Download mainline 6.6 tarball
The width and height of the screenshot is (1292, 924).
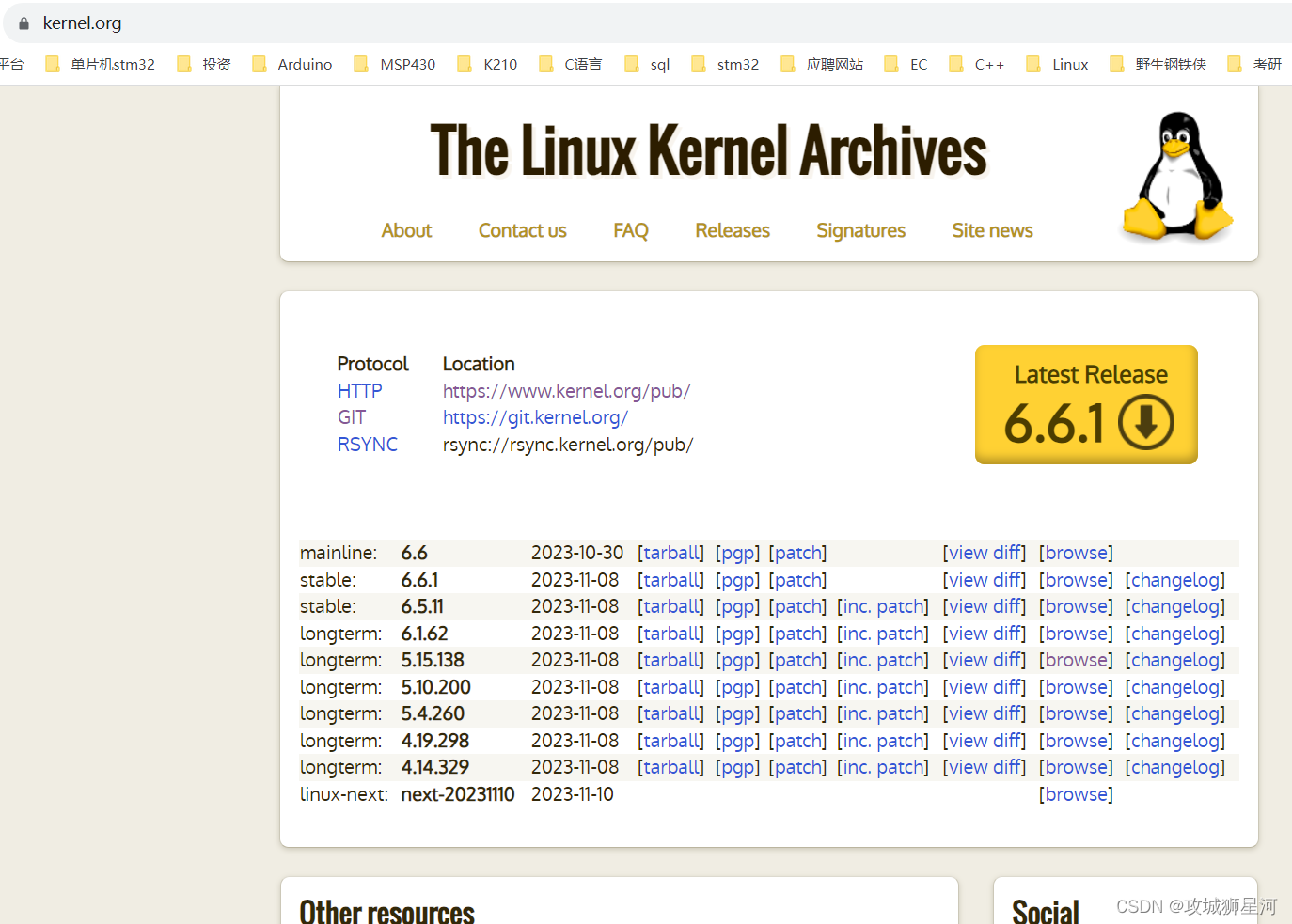(670, 553)
